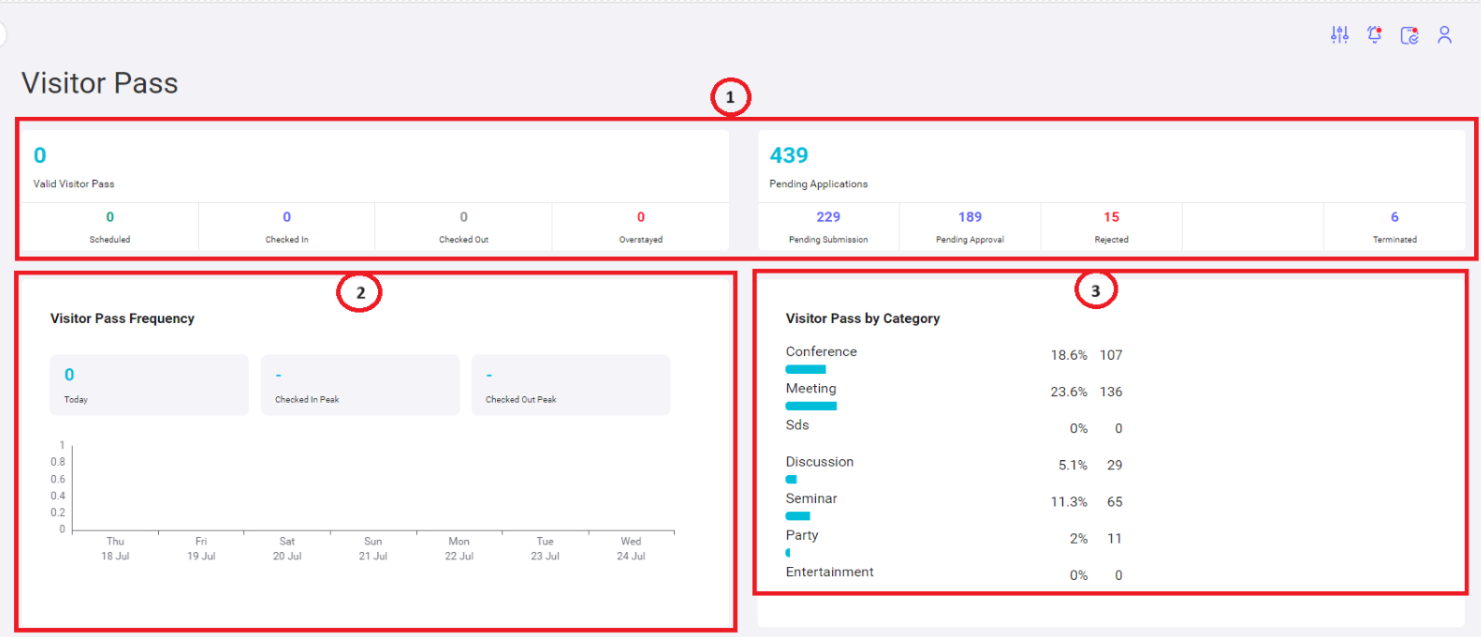Click the Conference category row
This screenshot has width=1481, height=637.
point(954,359)
